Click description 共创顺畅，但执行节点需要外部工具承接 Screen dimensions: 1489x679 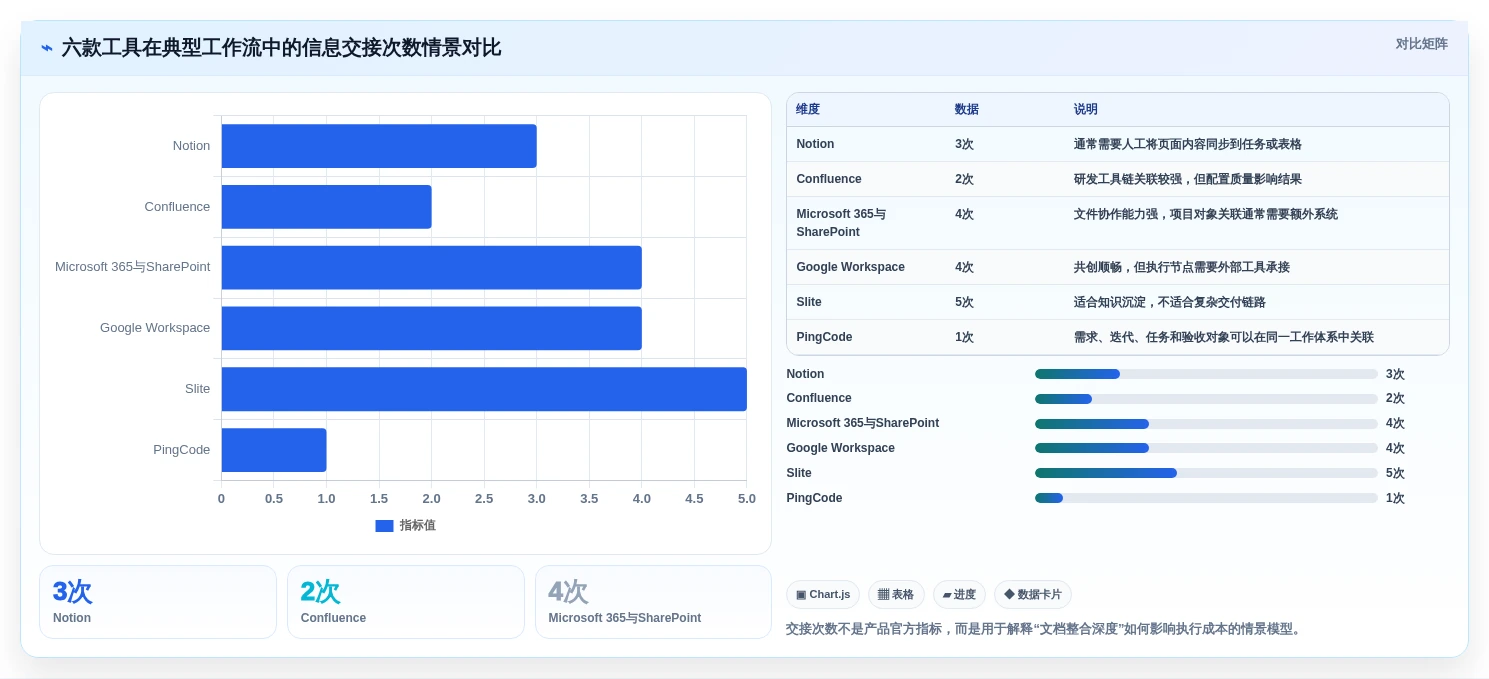[x=1182, y=267]
